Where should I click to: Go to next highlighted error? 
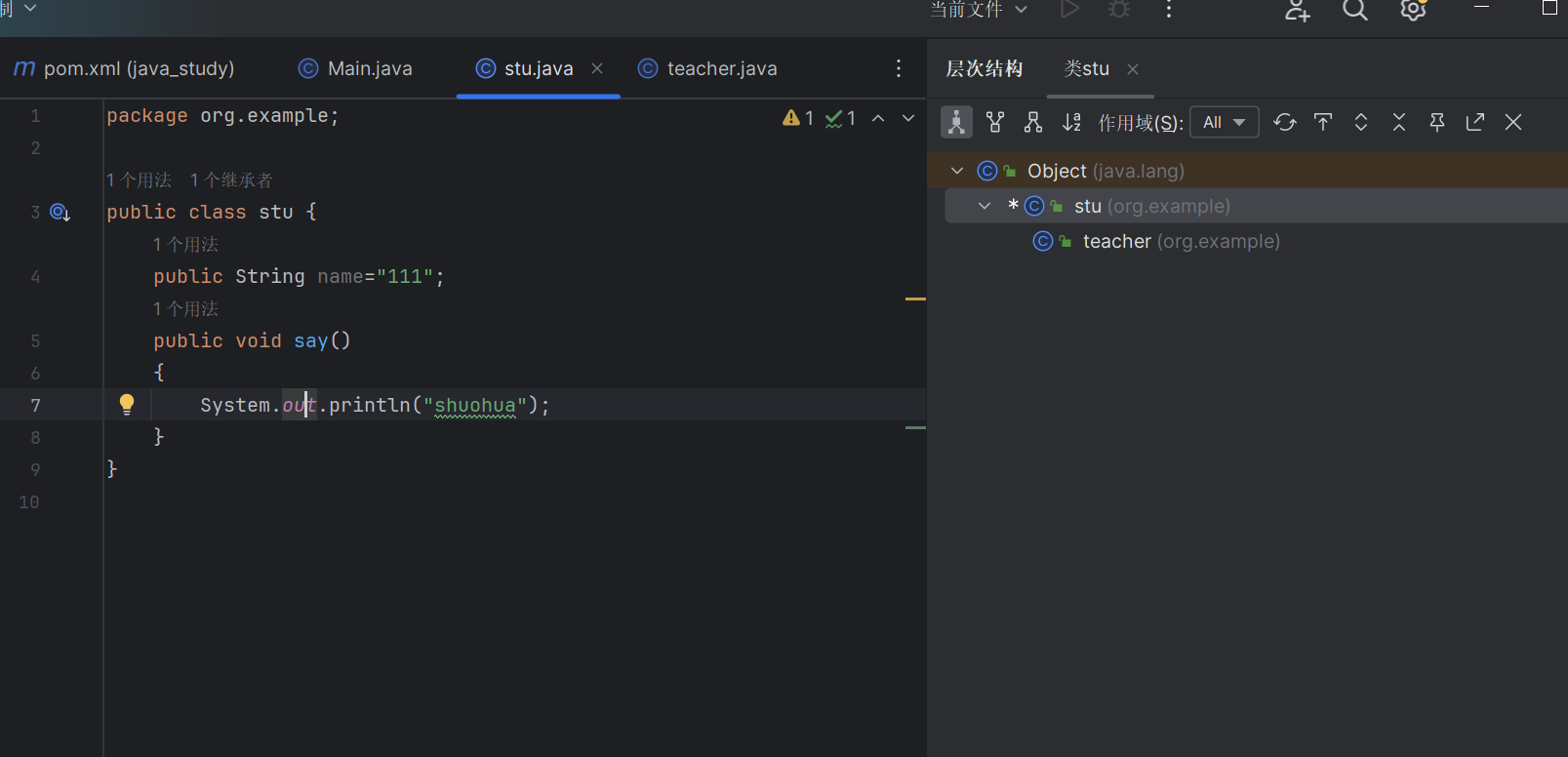pyautogui.click(x=908, y=118)
